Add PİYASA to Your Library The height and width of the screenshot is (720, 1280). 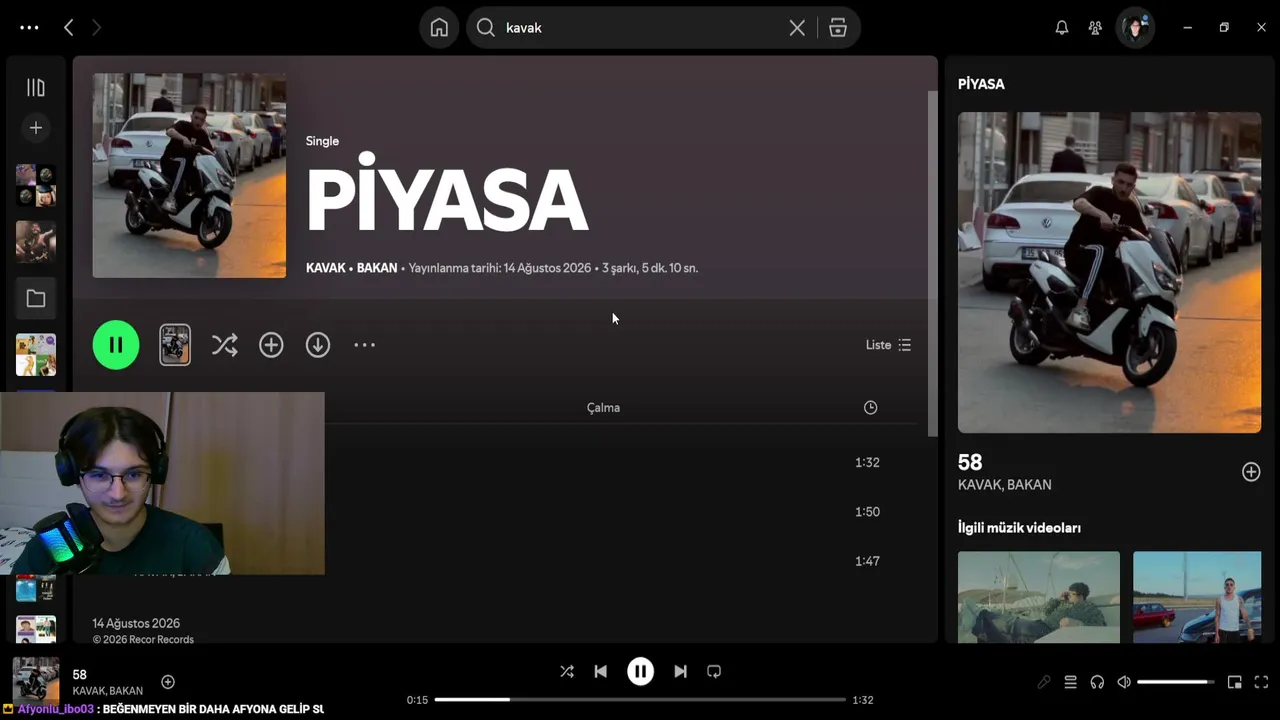(x=271, y=345)
